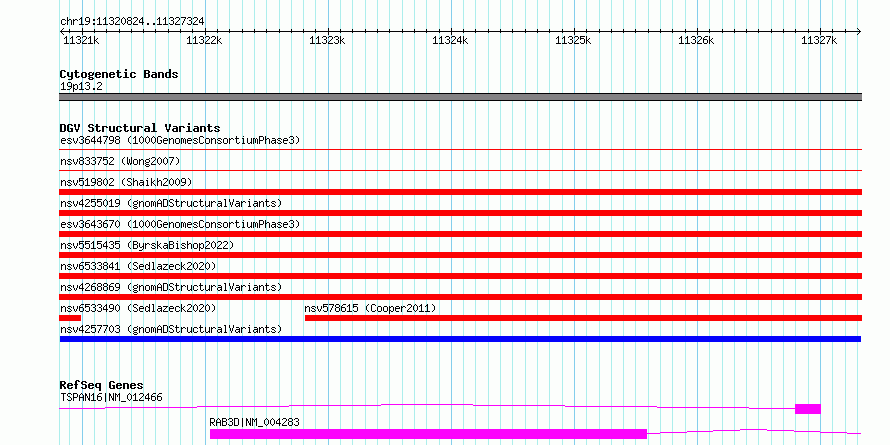Select the blue bar for nsv4257703
The height and width of the screenshot is (445, 890).
[460, 339]
